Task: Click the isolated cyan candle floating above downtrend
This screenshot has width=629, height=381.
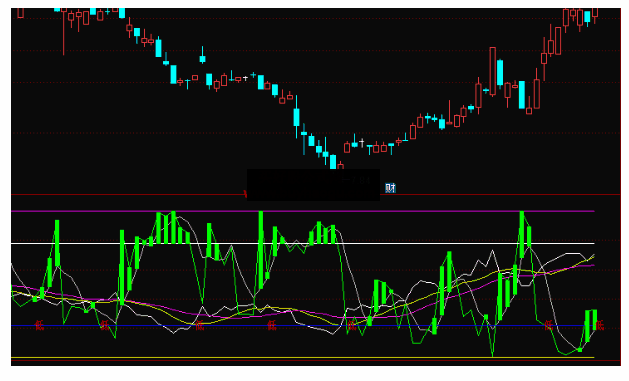Action: (x=203, y=55)
